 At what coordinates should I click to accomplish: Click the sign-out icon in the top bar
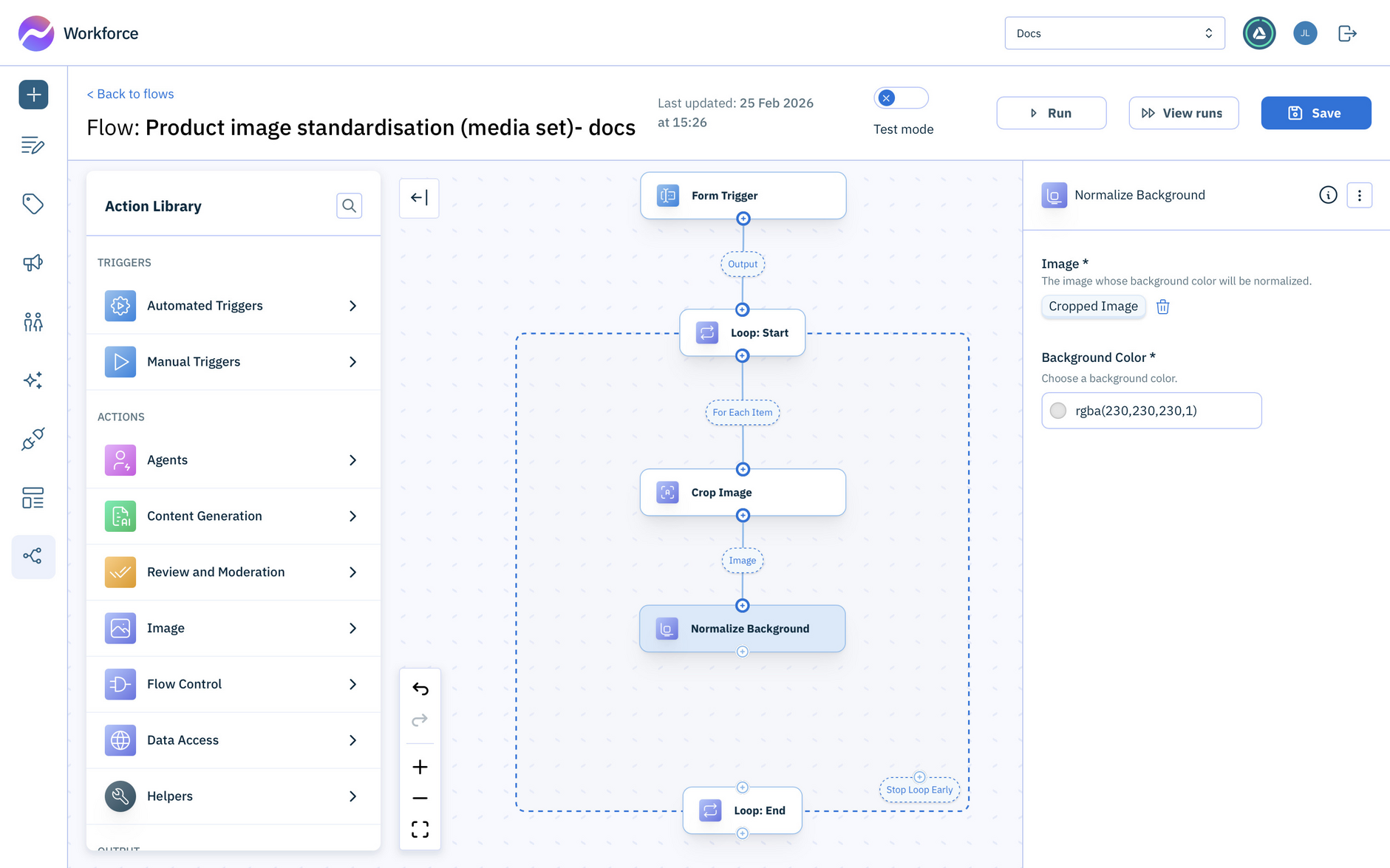click(x=1347, y=33)
